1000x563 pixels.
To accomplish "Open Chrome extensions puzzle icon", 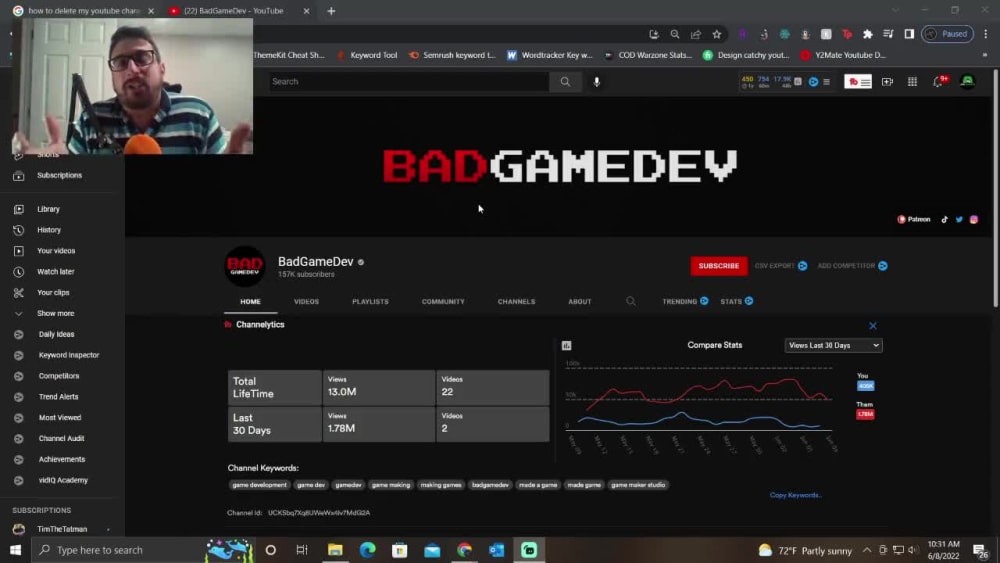I will click(867, 34).
